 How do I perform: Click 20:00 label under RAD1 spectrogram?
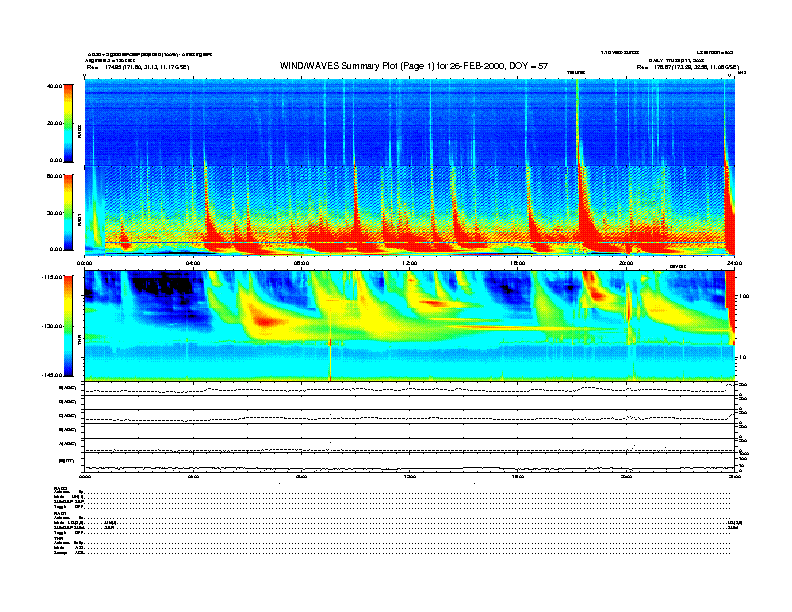[626, 263]
